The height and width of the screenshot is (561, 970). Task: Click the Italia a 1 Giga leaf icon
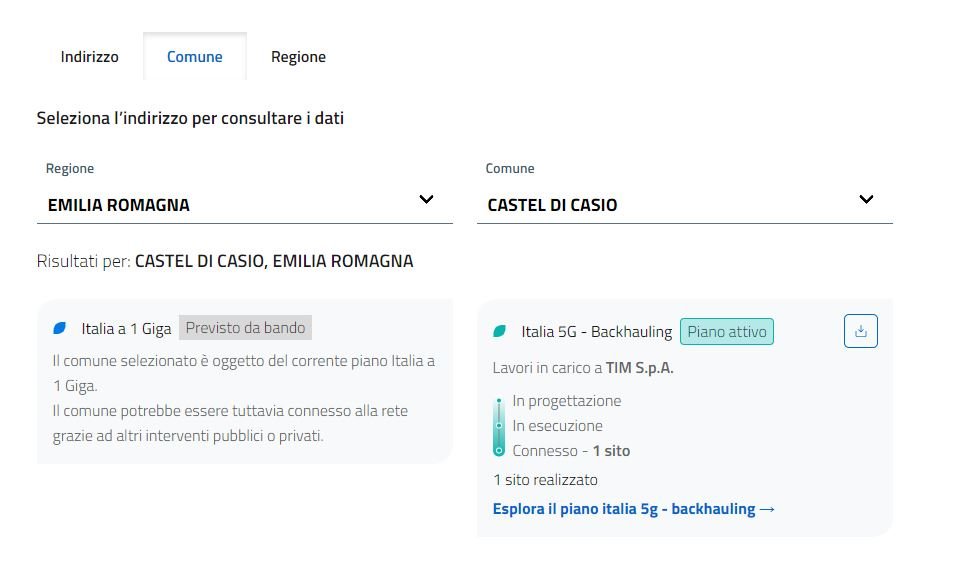60,328
